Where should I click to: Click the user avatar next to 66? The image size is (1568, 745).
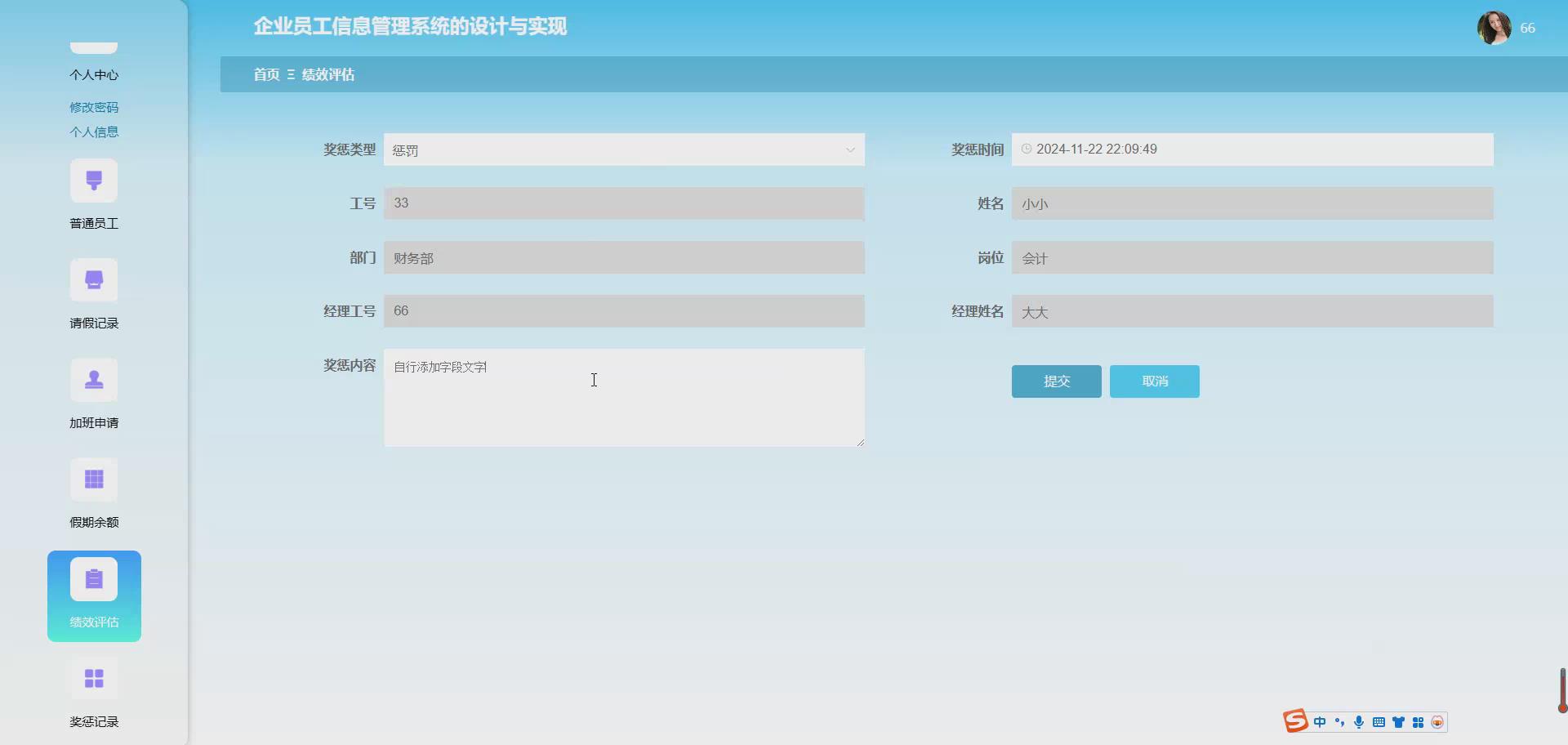tap(1496, 28)
